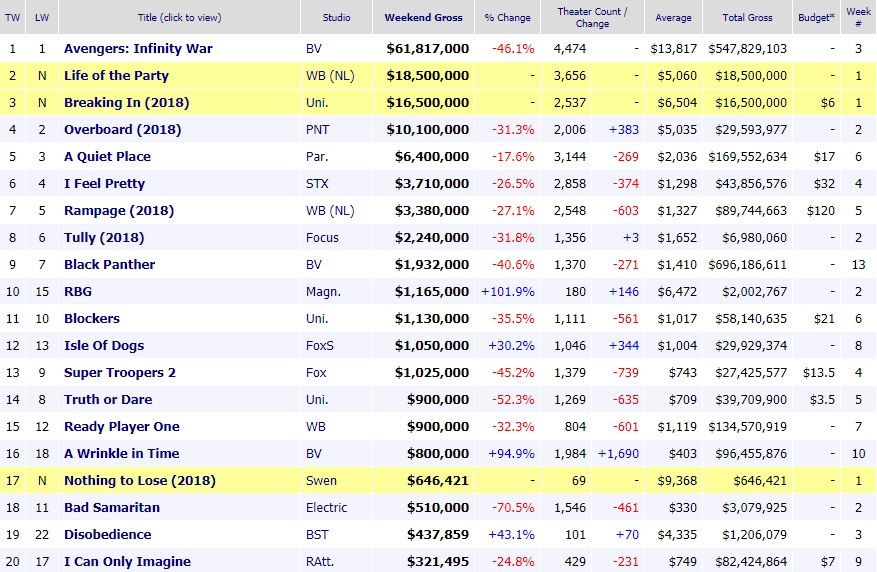The height and width of the screenshot is (572, 877).
Task: Click RAtt. studio in I Can Only Imagine row
Action: tap(320, 561)
